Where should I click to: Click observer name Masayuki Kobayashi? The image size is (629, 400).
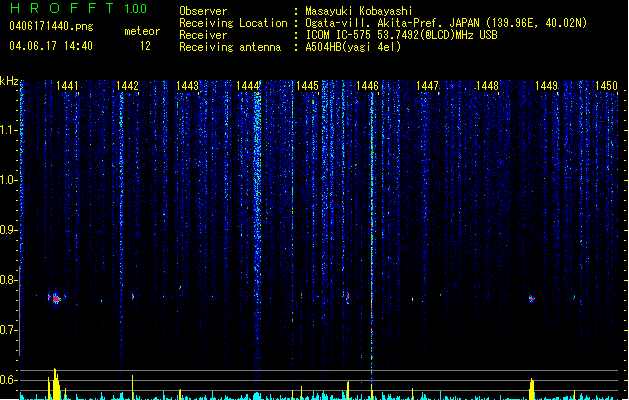[359, 11]
